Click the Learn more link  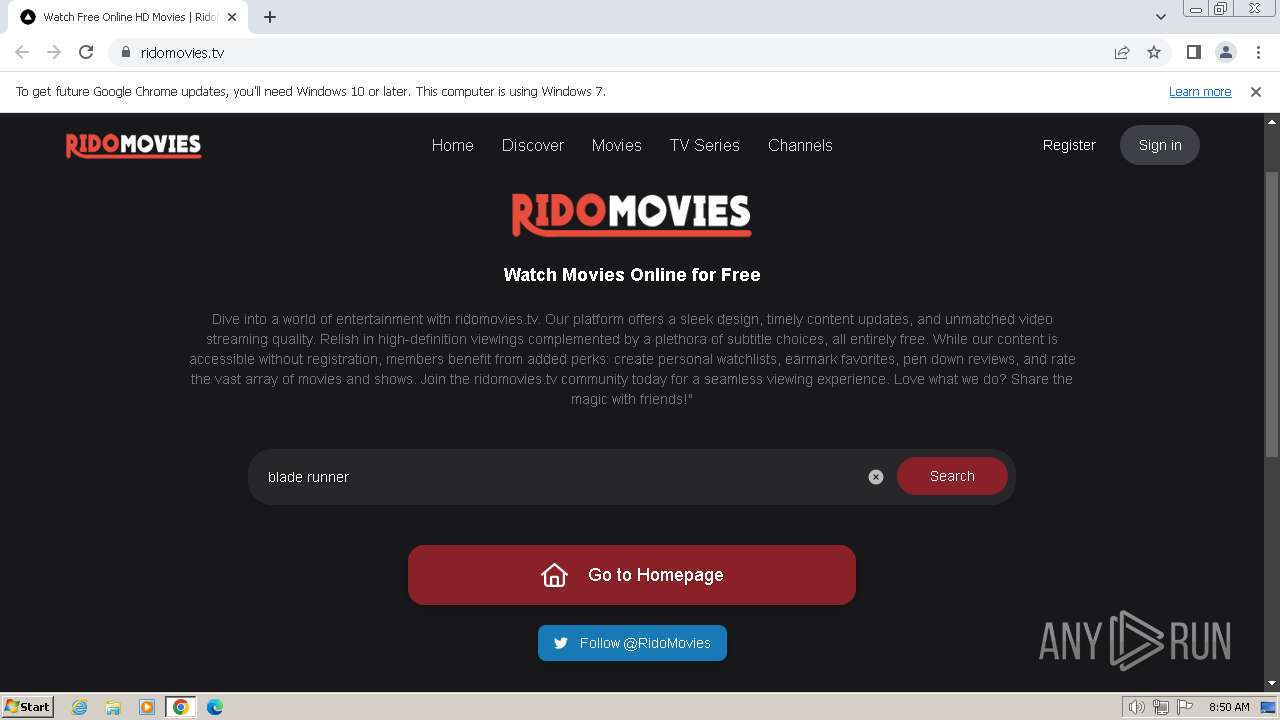tap(1200, 91)
